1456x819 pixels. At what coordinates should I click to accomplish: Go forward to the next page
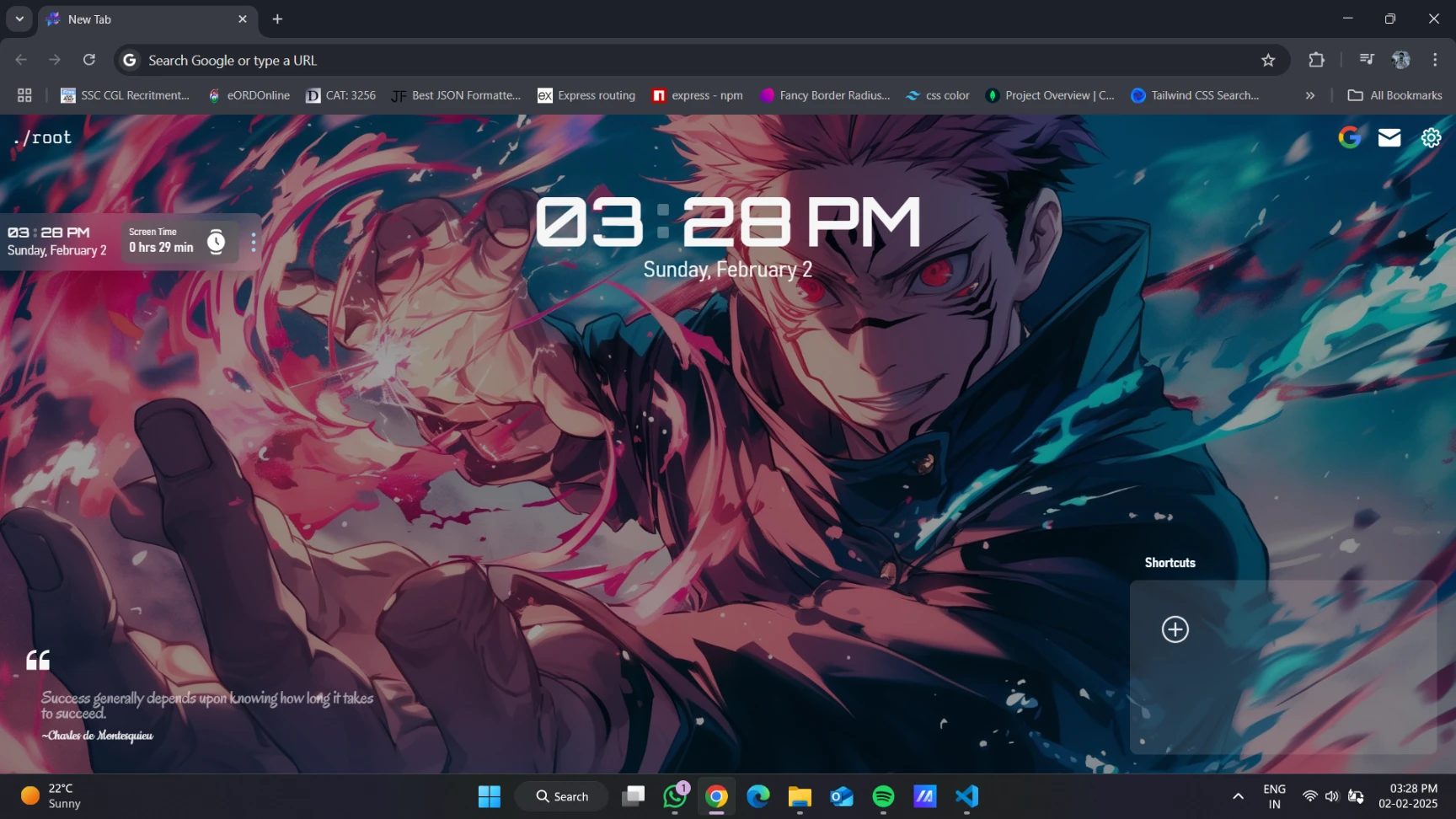pos(55,60)
